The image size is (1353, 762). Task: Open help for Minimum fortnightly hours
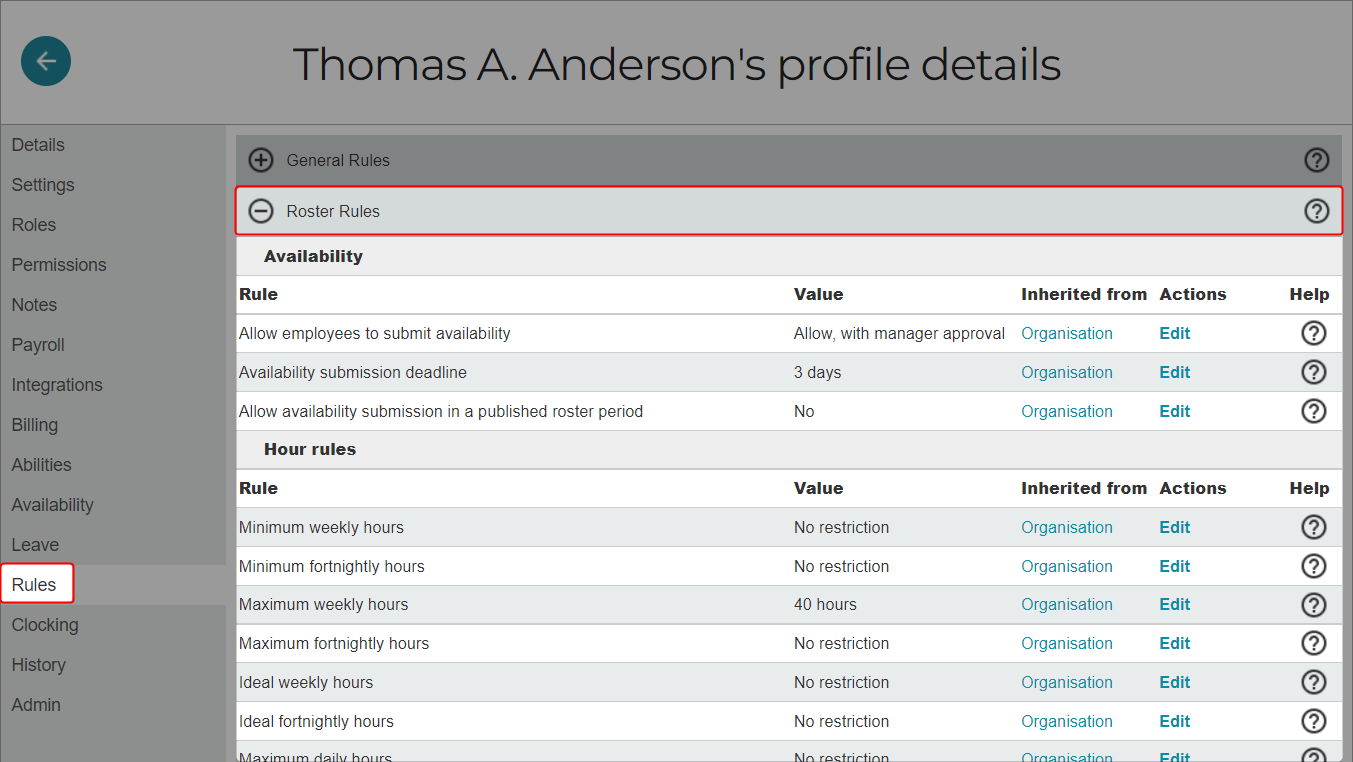click(1314, 566)
